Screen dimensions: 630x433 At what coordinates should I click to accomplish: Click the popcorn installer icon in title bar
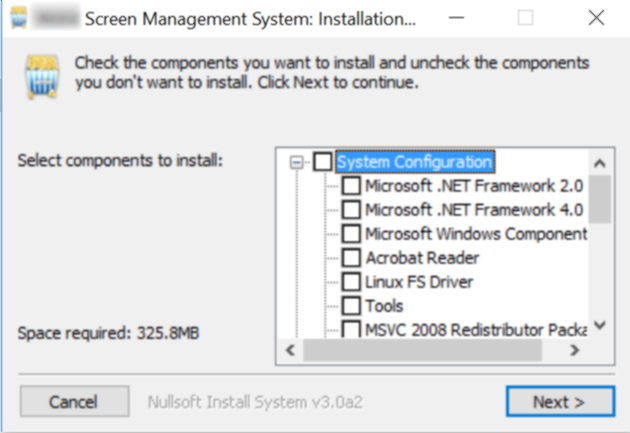click(x=18, y=18)
